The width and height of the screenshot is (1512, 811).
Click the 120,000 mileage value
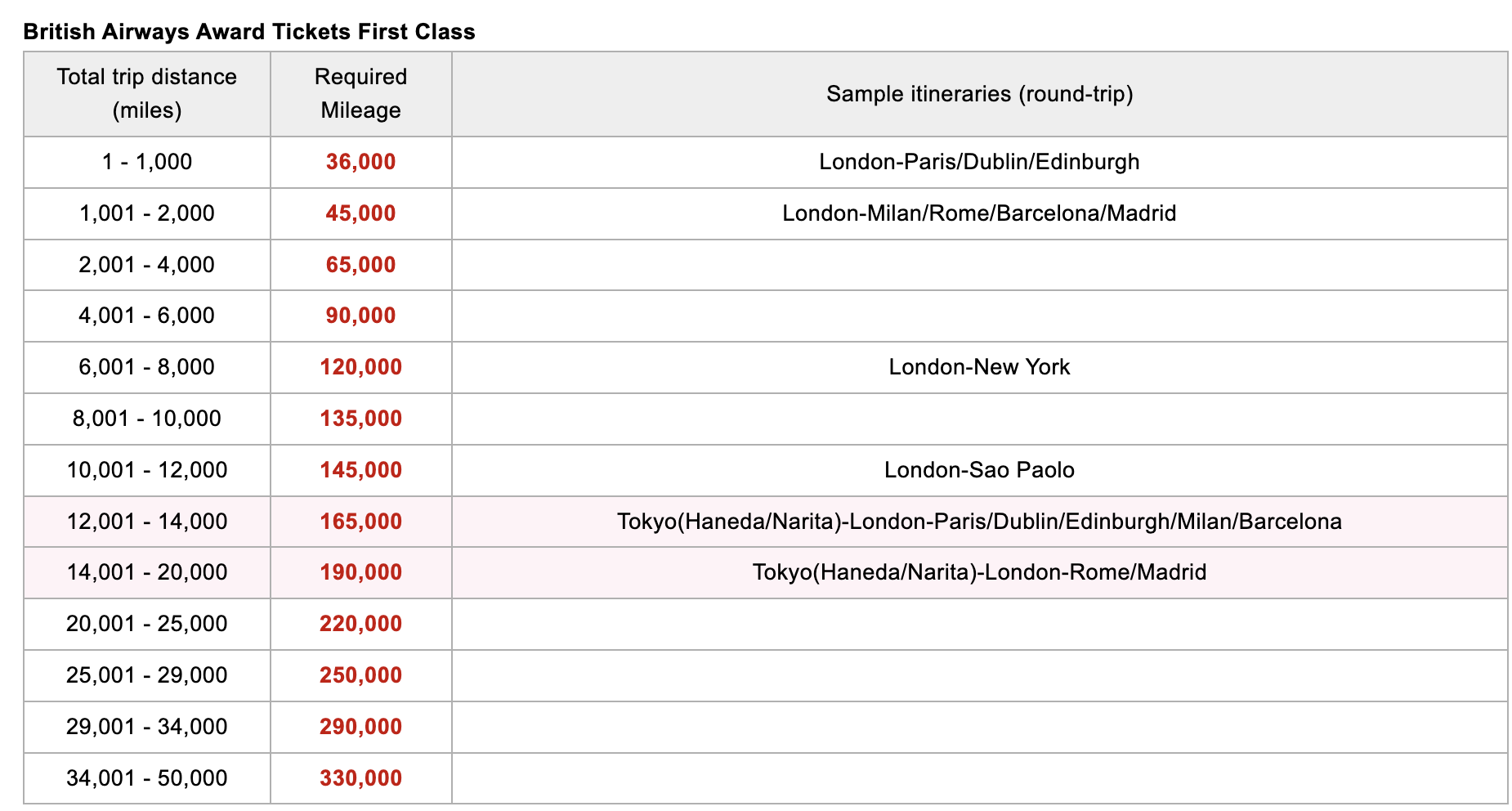point(361,367)
